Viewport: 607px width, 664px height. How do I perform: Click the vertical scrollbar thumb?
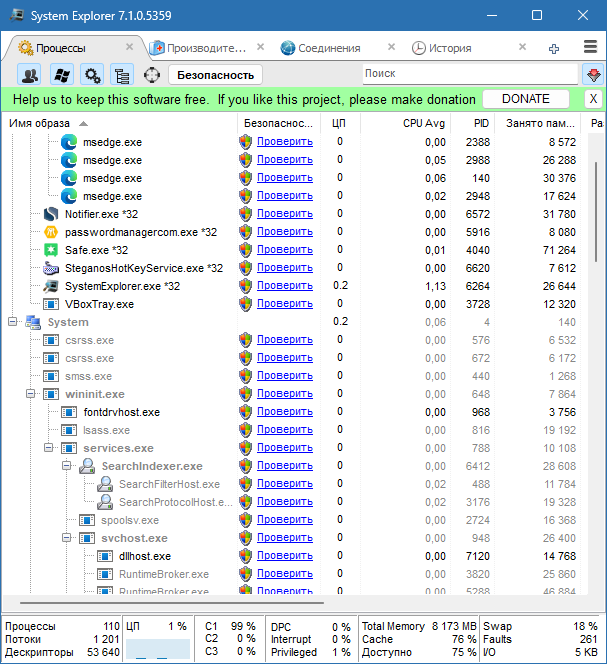(x=596, y=212)
